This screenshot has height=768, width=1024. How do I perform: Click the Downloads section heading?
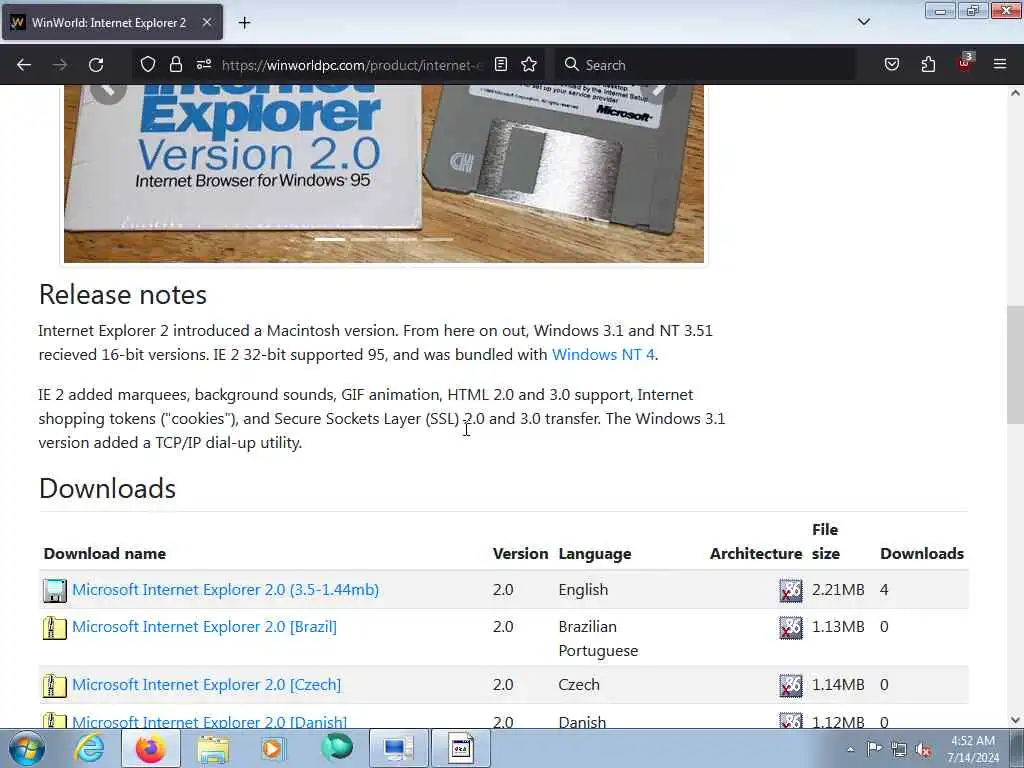click(107, 489)
